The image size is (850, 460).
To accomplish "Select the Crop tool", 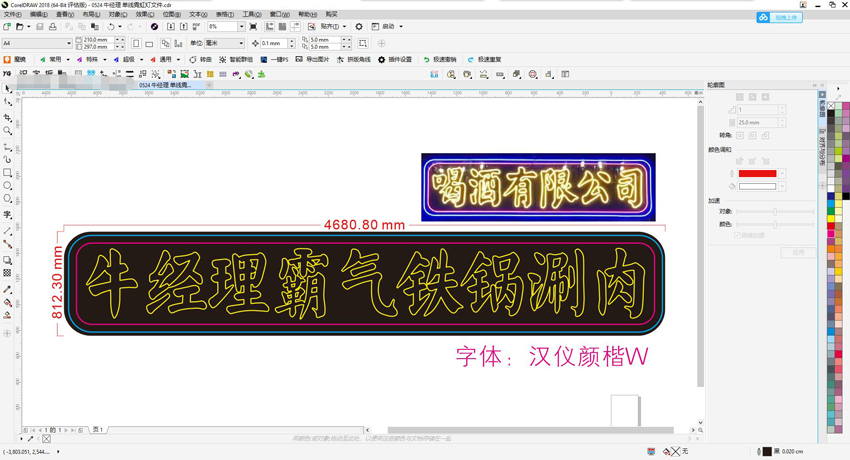I will pyautogui.click(x=7, y=117).
